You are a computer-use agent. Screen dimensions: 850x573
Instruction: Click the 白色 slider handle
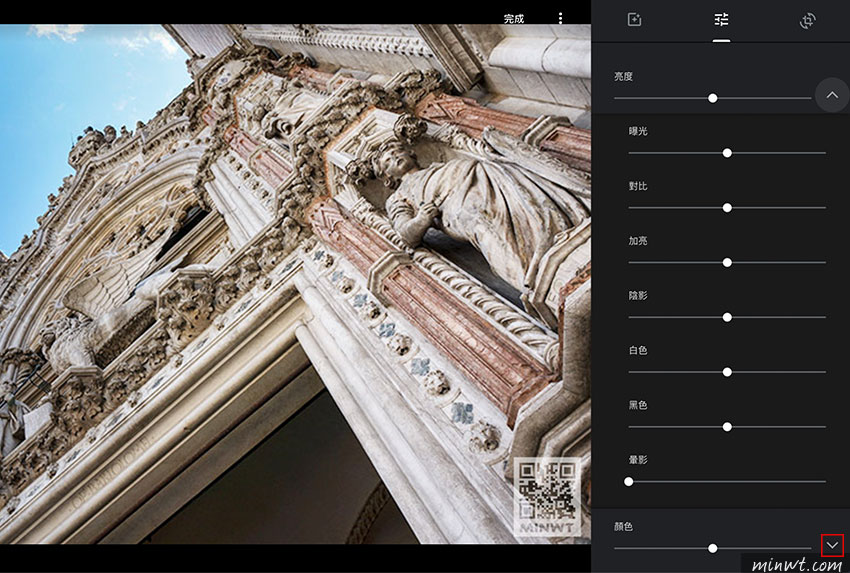pyautogui.click(x=727, y=372)
